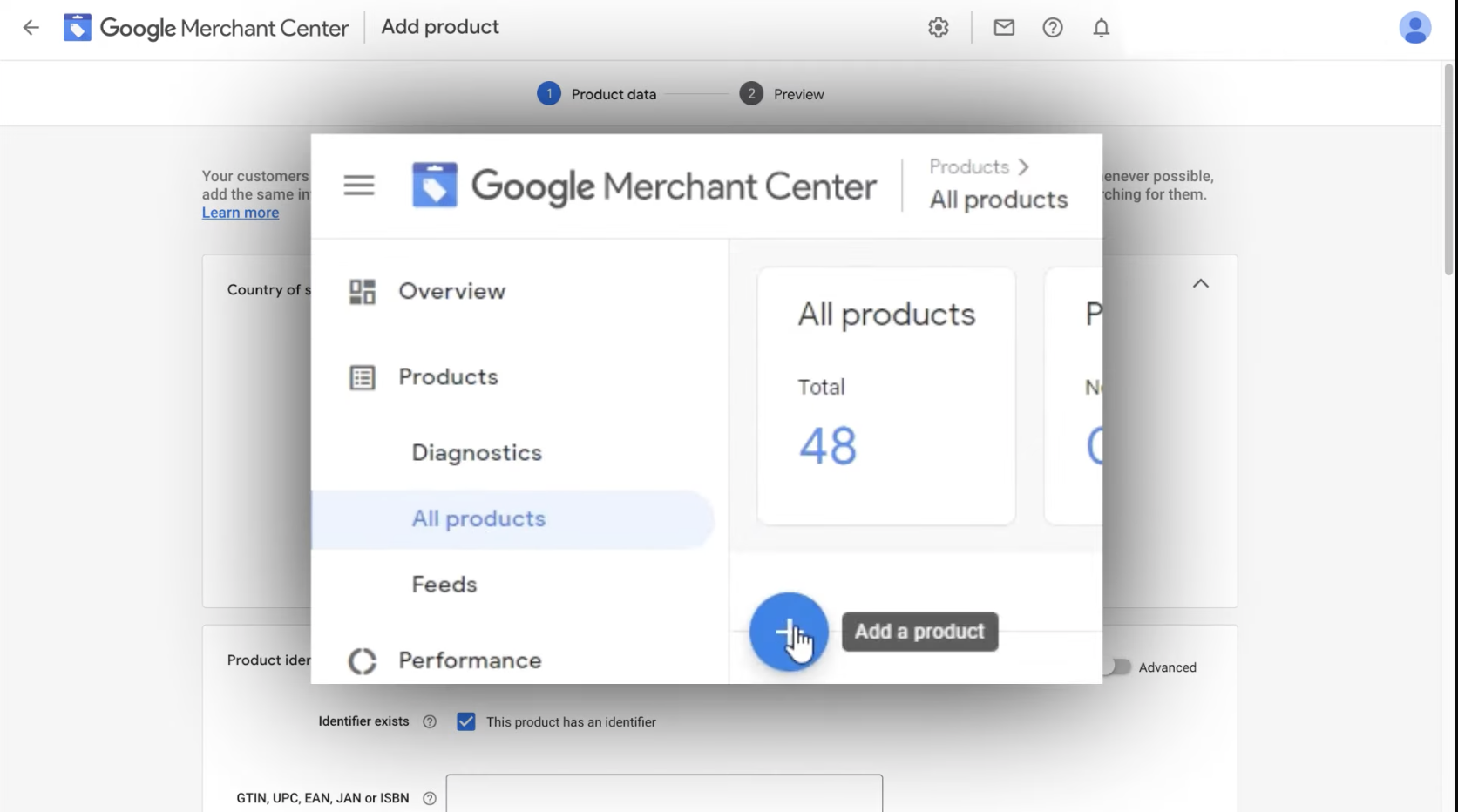This screenshot has height=812, width=1458.
Task: Open the settings gear icon
Action: coord(939,28)
